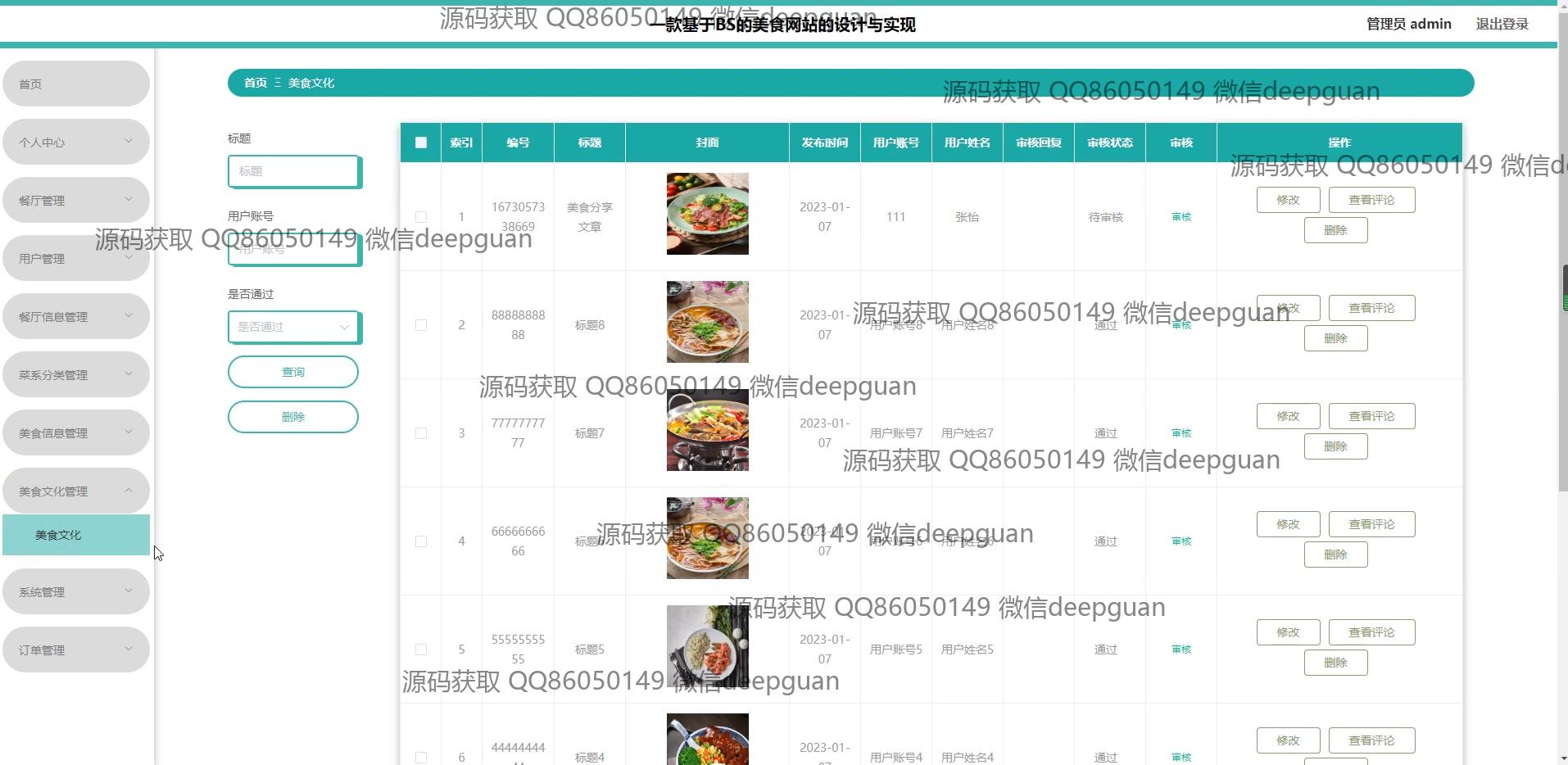The height and width of the screenshot is (765, 1568).
Task: Click 修改 button for 标题4 row
Action: tap(1289, 740)
